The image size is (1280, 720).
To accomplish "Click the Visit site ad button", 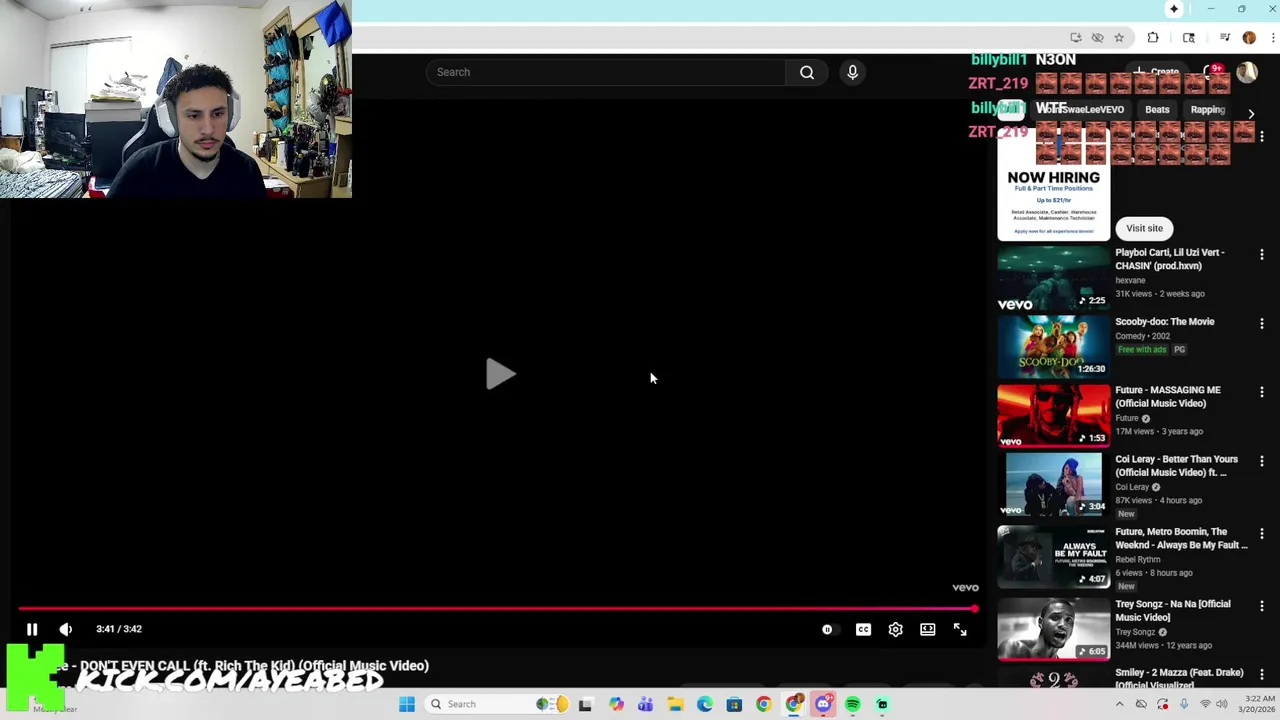I will pos(1145,228).
